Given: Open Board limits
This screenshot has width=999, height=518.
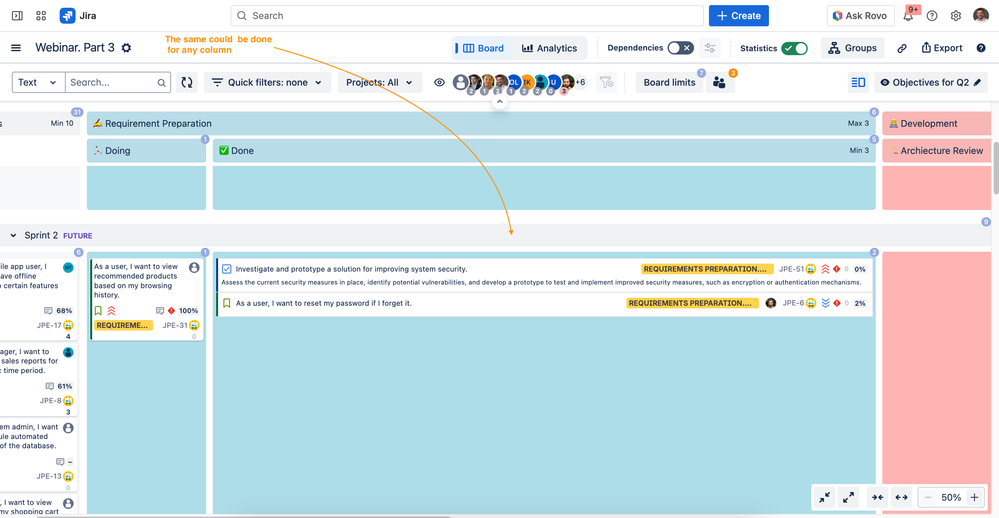Looking at the screenshot, I should (670, 82).
